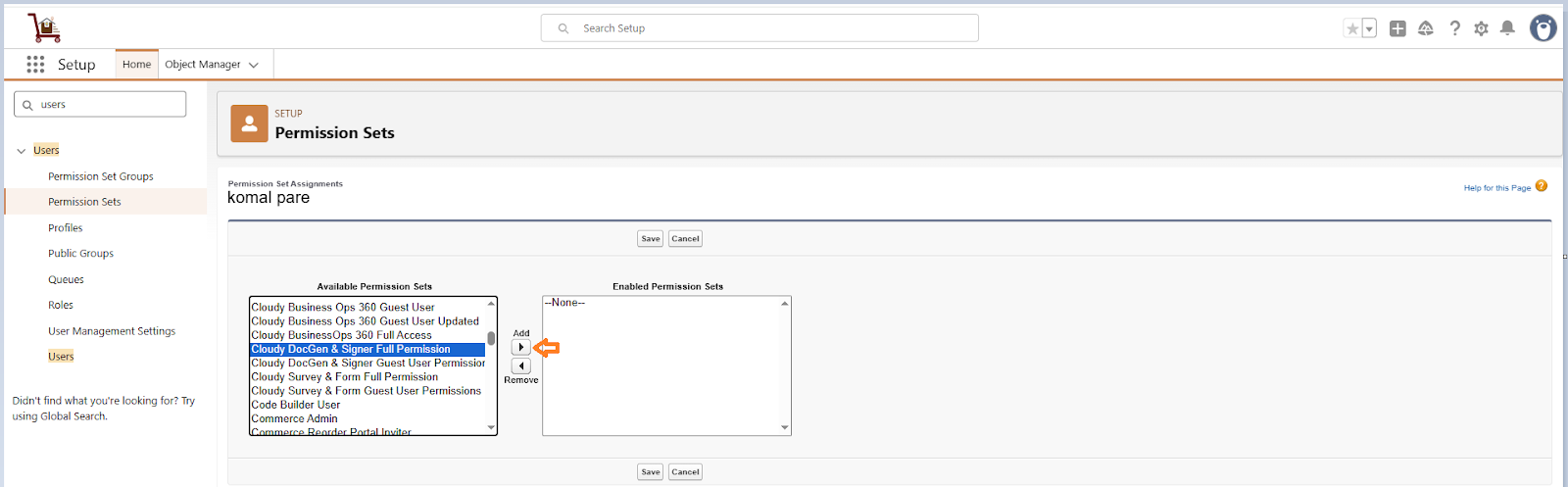The width and height of the screenshot is (1568, 487).
Task: Open the Help for this Page link
Action: pyautogui.click(x=1496, y=188)
